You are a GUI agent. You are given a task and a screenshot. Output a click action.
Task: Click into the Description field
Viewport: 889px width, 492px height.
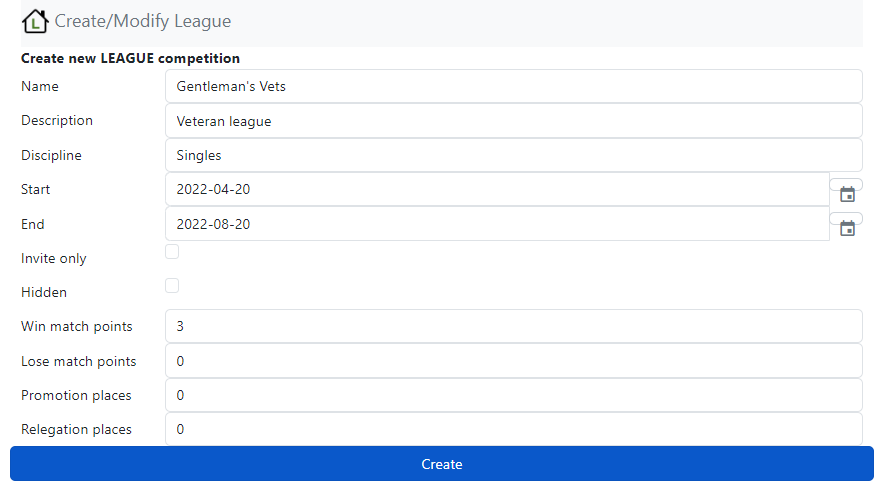513,121
